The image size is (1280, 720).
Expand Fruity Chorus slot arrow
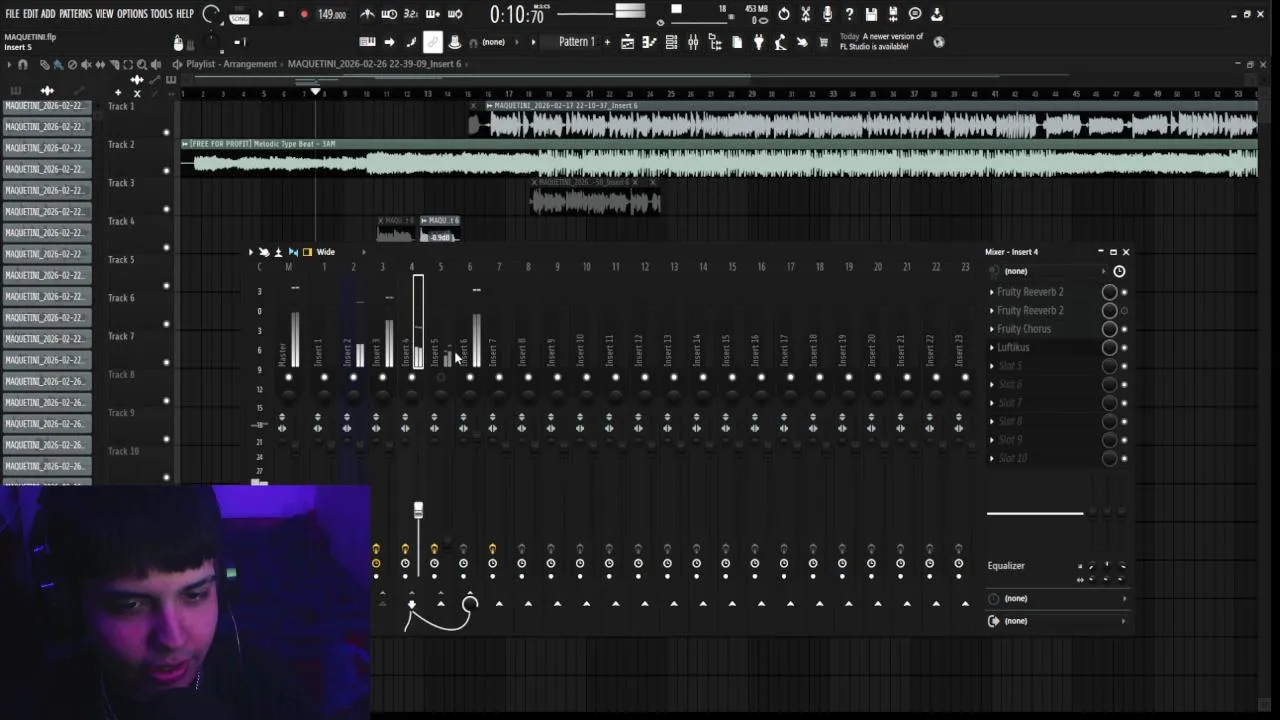point(992,329)
